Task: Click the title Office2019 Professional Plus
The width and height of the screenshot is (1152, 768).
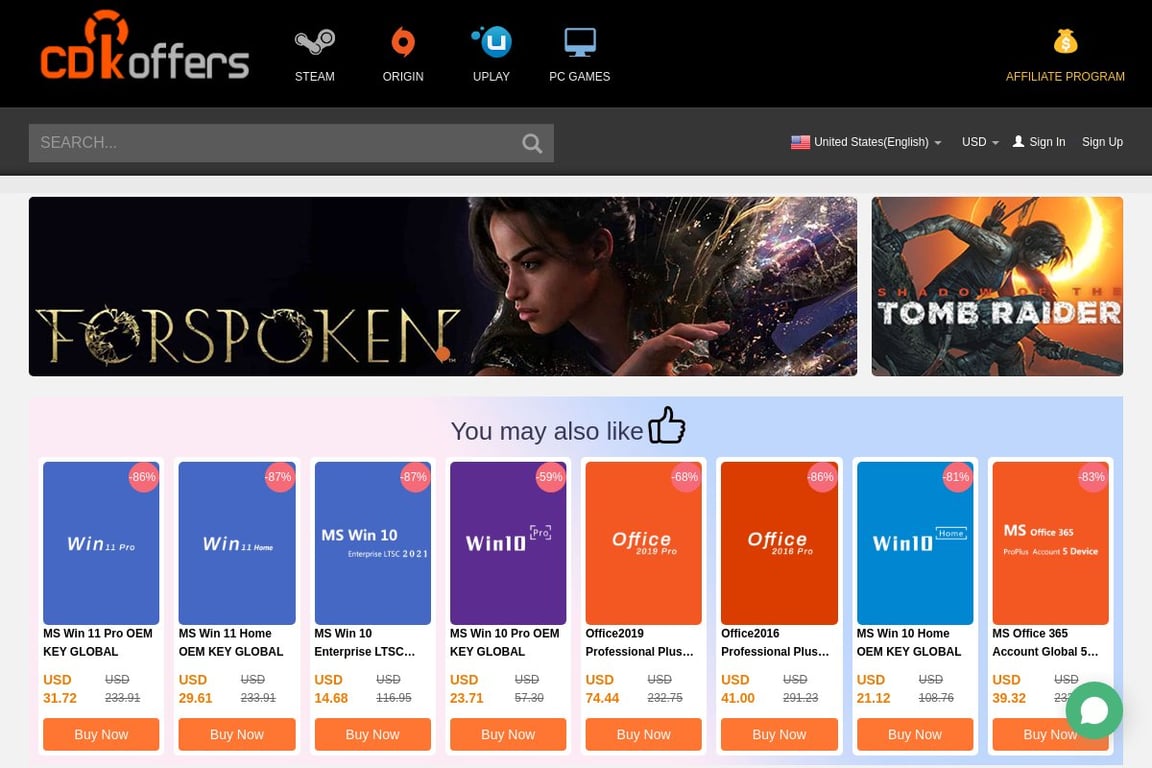Action: coord(639,642)
